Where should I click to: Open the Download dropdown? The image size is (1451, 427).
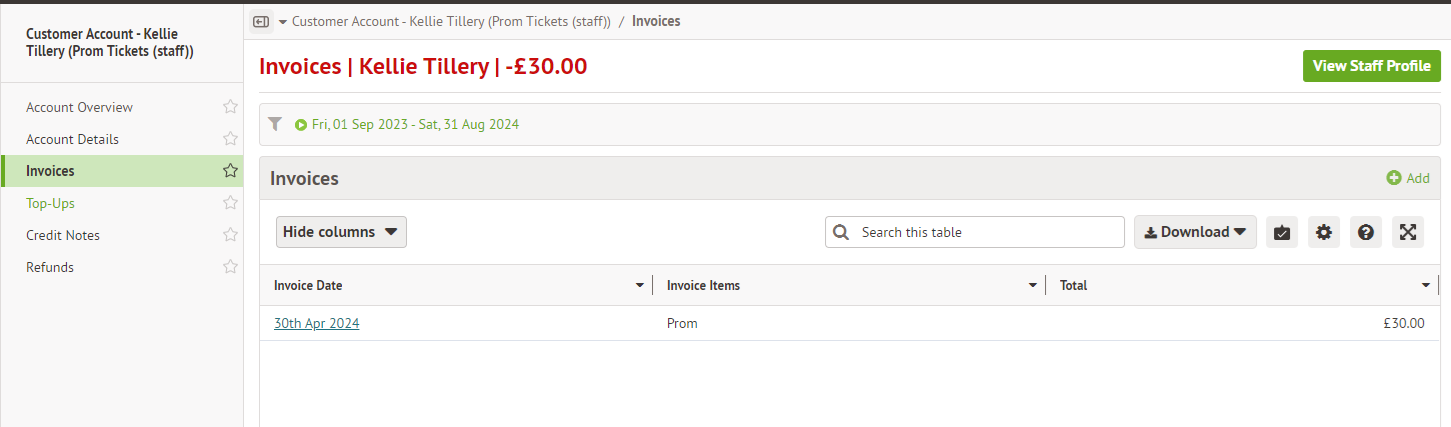[1195, 232]
